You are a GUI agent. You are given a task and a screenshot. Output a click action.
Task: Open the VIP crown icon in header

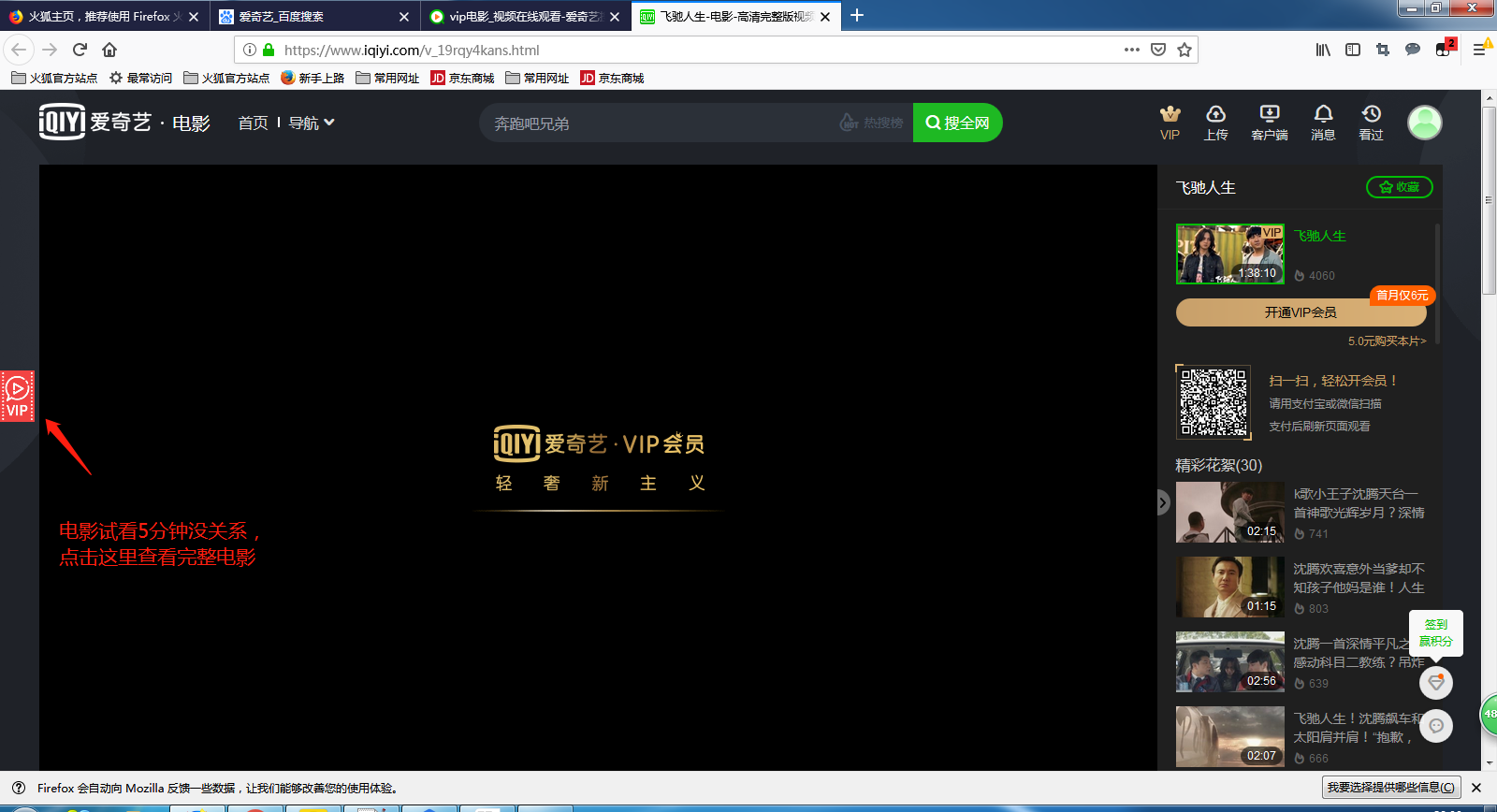point(1170,123)
